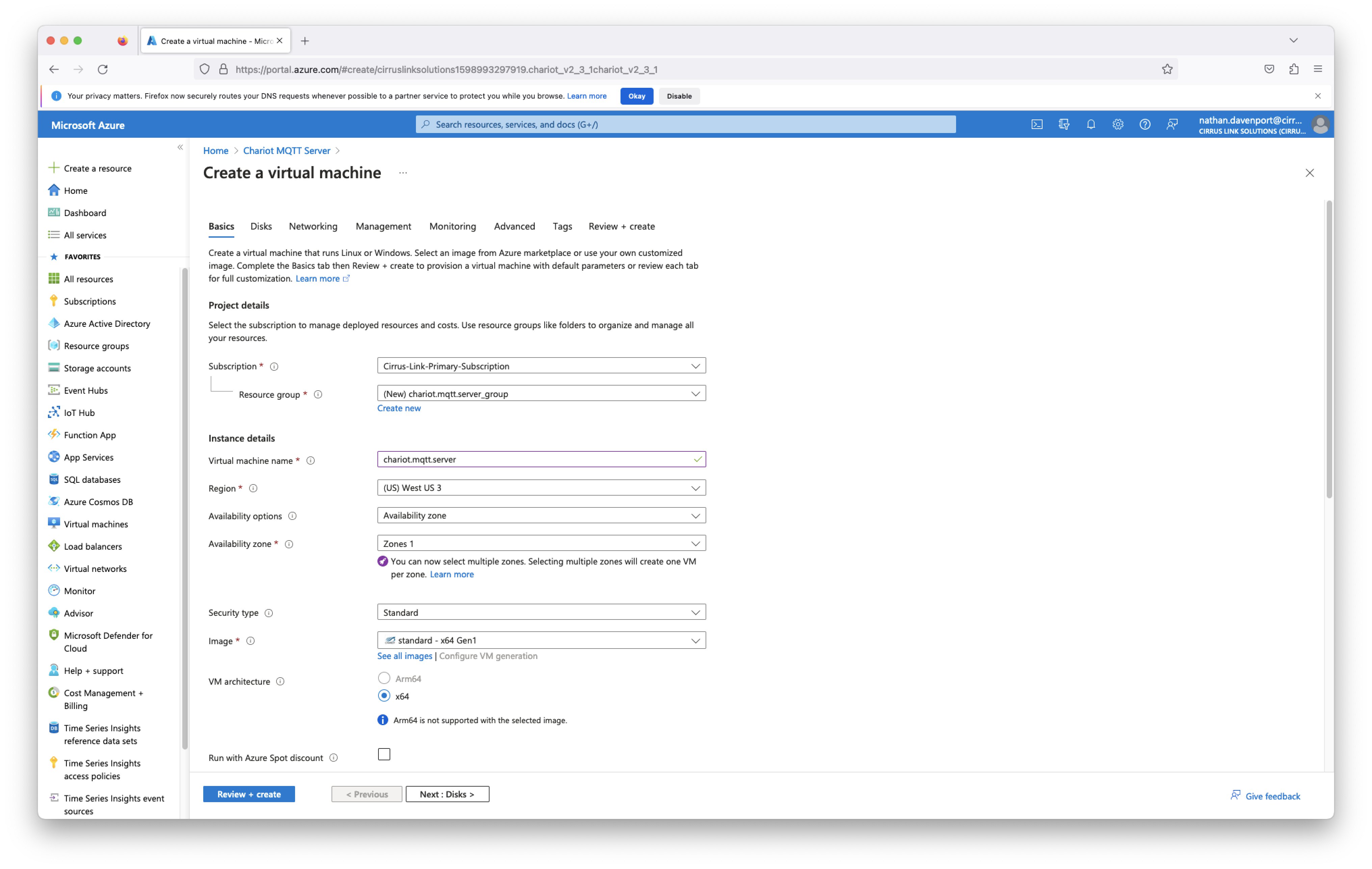Screen dimensions: 1372x869
Task: Open Azure Cloud Shell icon
Action: pyautogui.click(x=1036, y=124)
